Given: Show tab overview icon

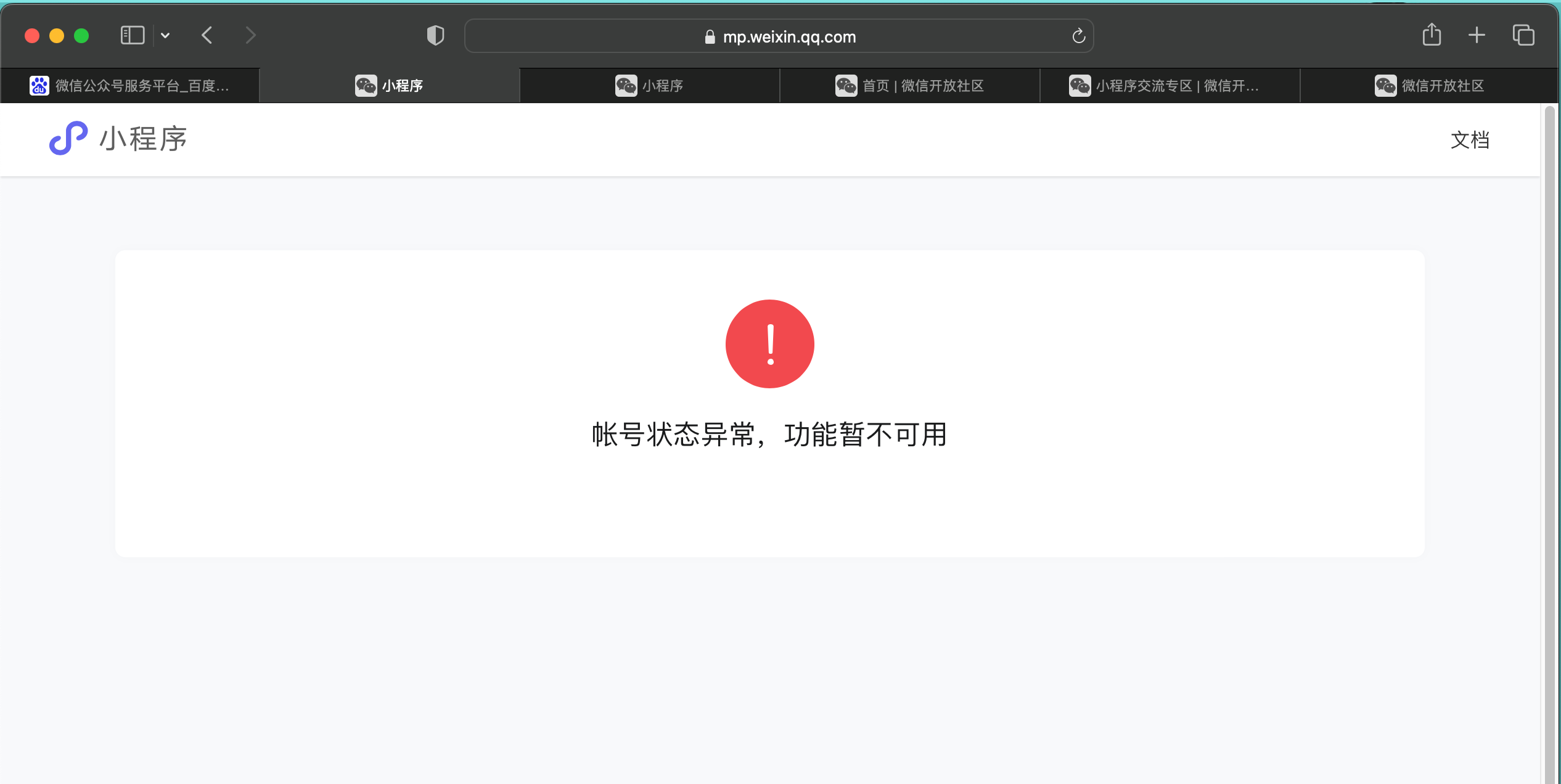Looking at the screenshot, I should click(1523, 35).
